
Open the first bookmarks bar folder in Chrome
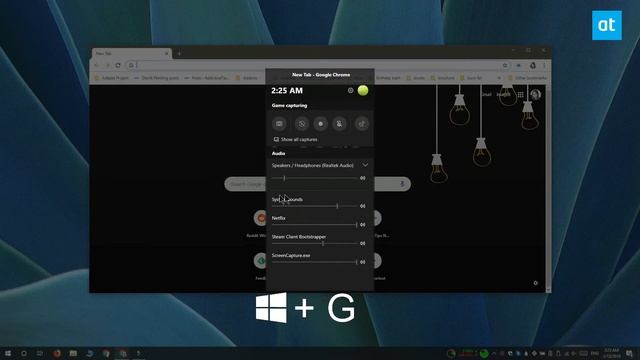[x=112, y=78]
